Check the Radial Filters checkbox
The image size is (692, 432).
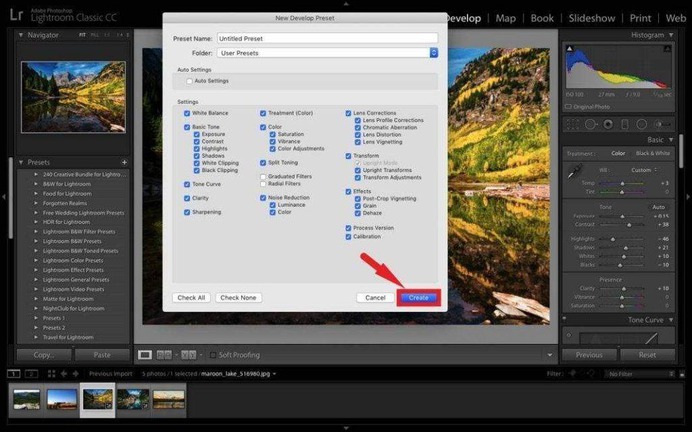[x=263, y=184]
